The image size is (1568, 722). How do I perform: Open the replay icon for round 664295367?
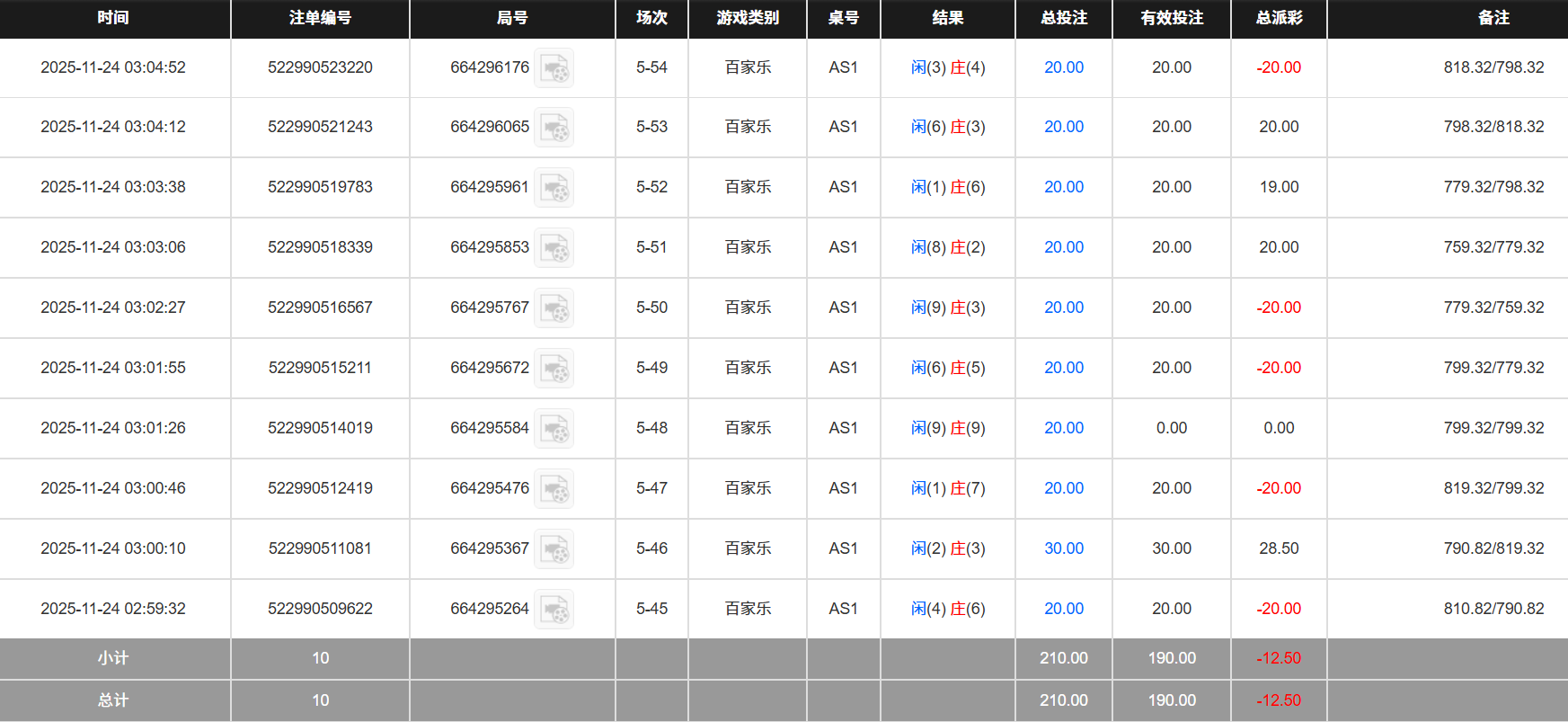click(554, 549)
